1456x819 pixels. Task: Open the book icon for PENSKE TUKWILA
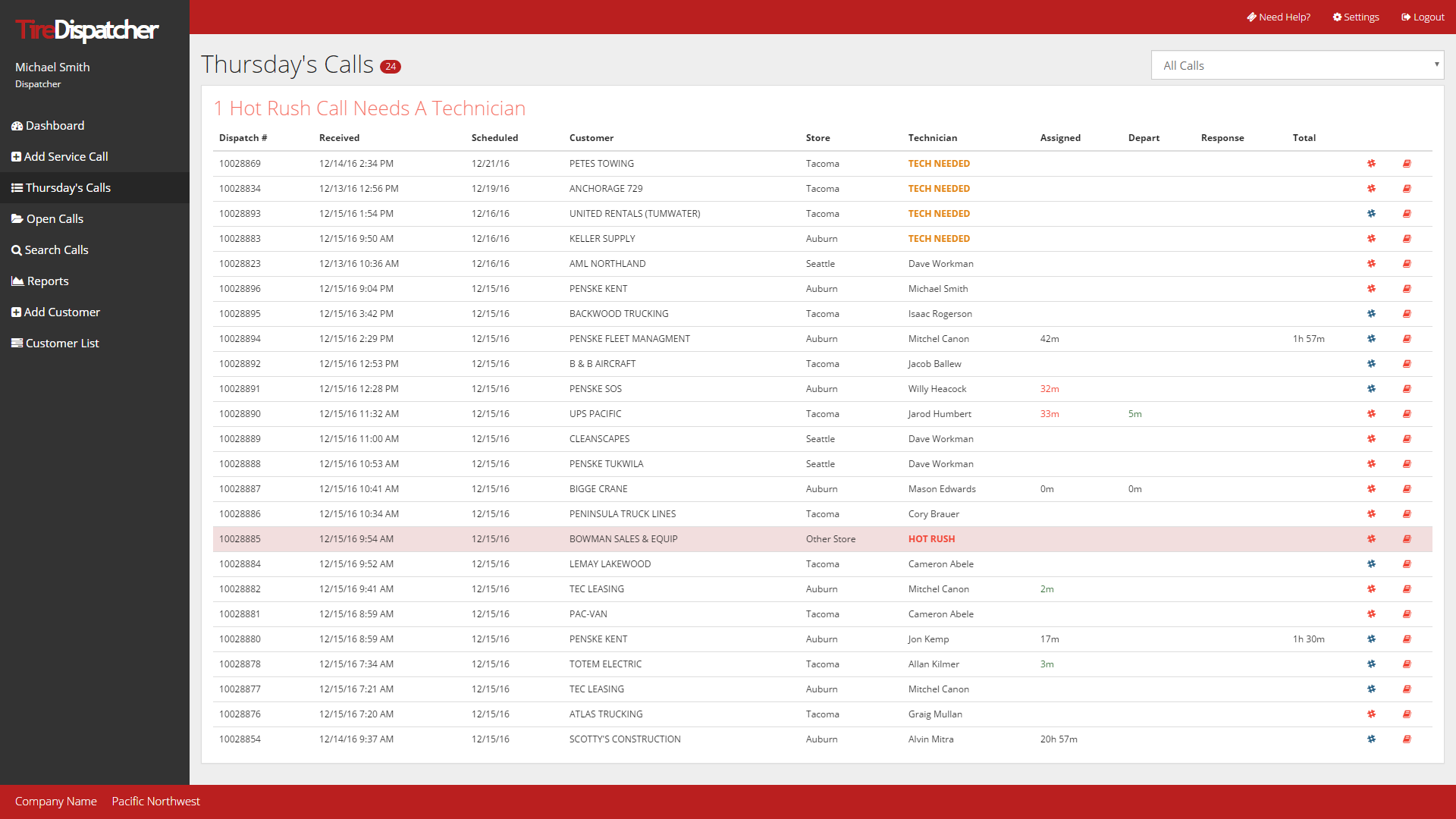1407,464
